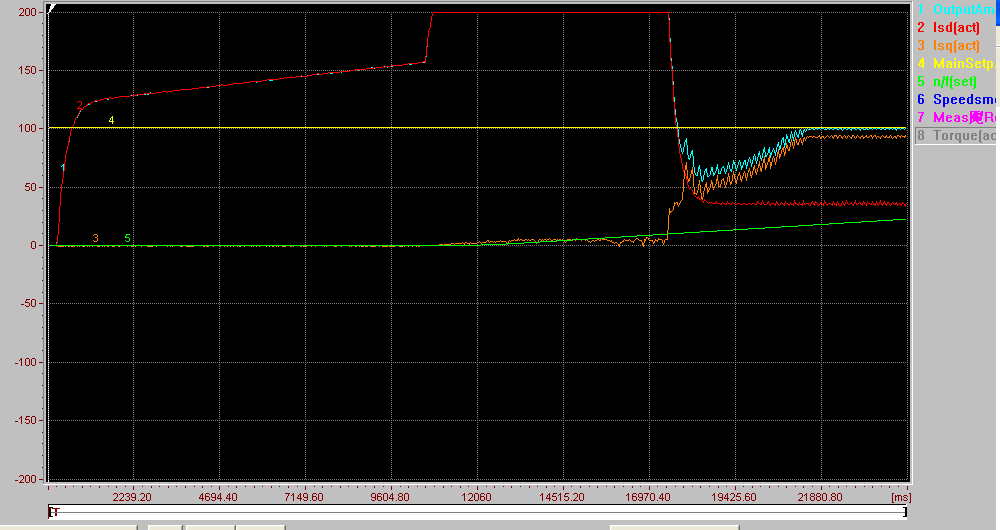1000x530 pixels.
Task: Select curve 4 MainSetp. legend entry
Action: pos(957,63)
